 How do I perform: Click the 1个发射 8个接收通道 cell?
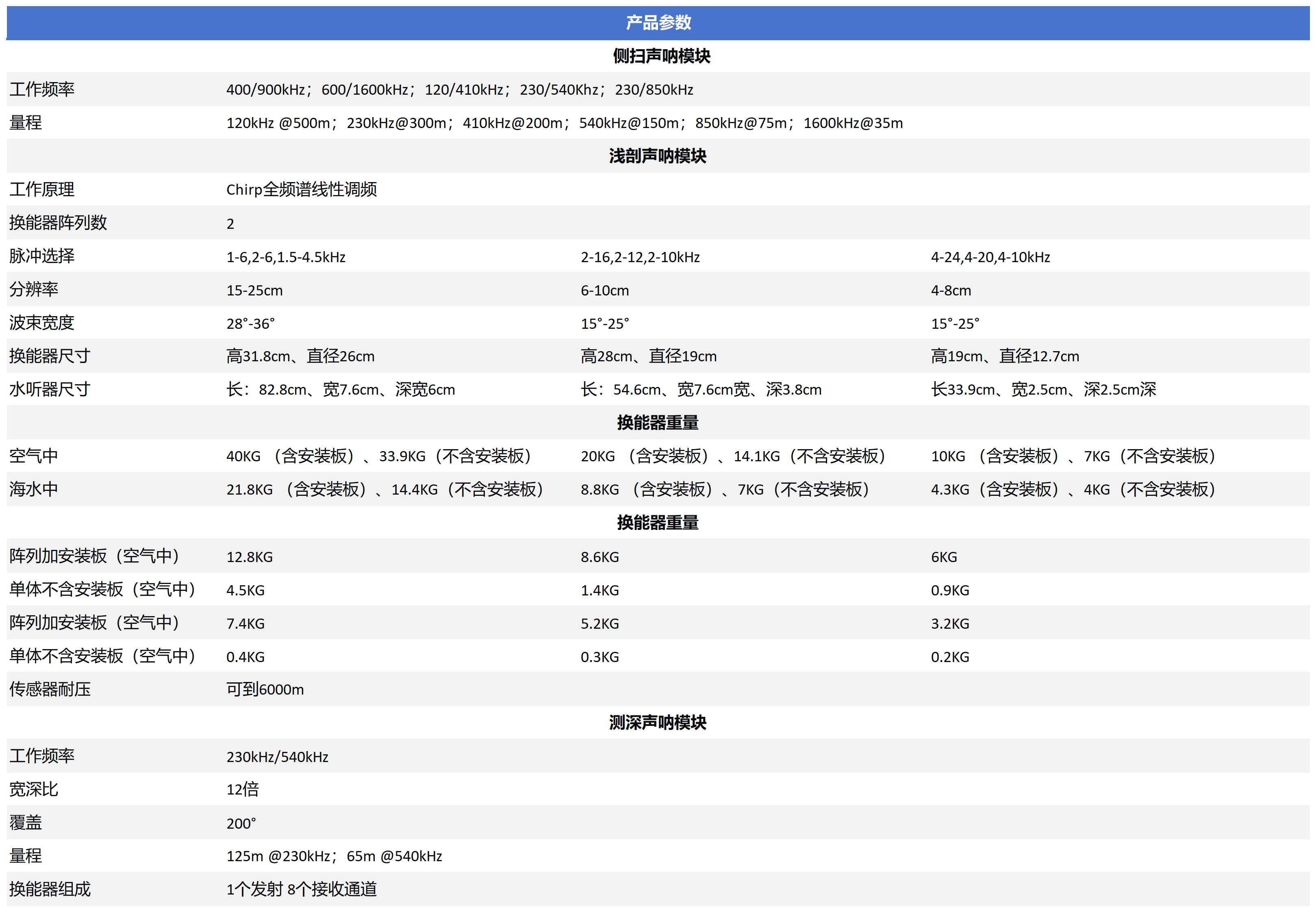(x=301, y=888)
